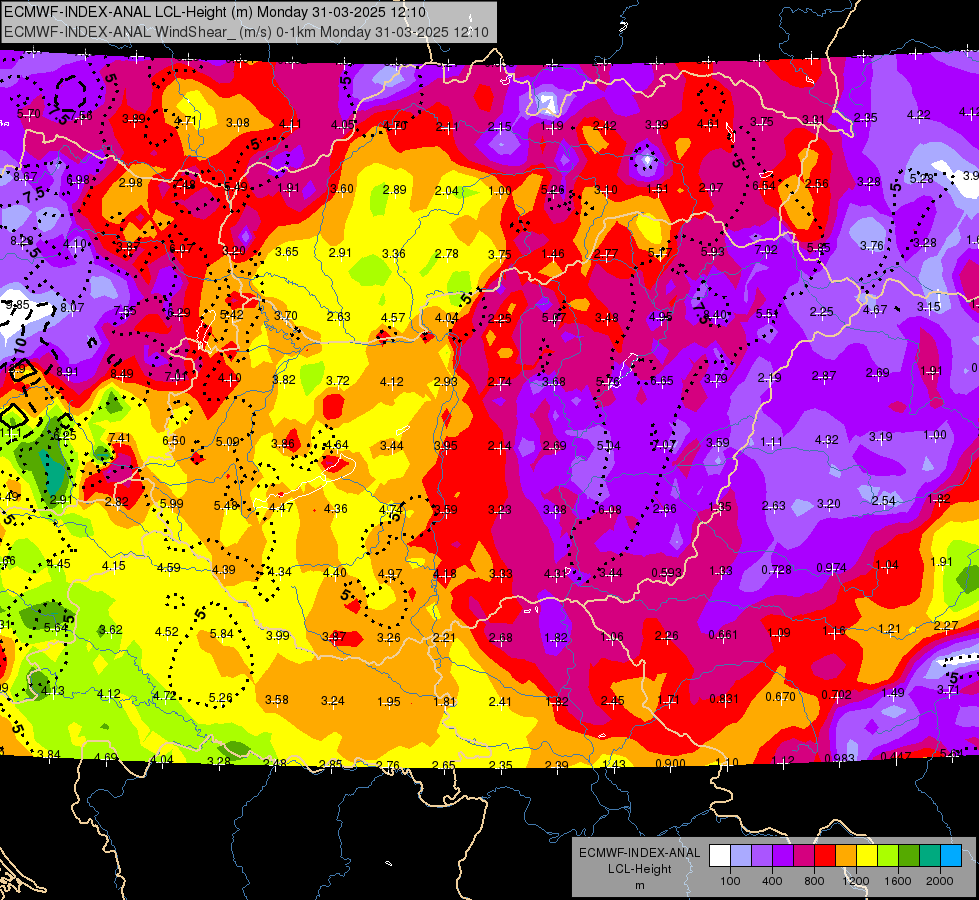Click the wind shear value 3.58
The width and height of the screenshot is (979, 900).
[x=277, y=700]
